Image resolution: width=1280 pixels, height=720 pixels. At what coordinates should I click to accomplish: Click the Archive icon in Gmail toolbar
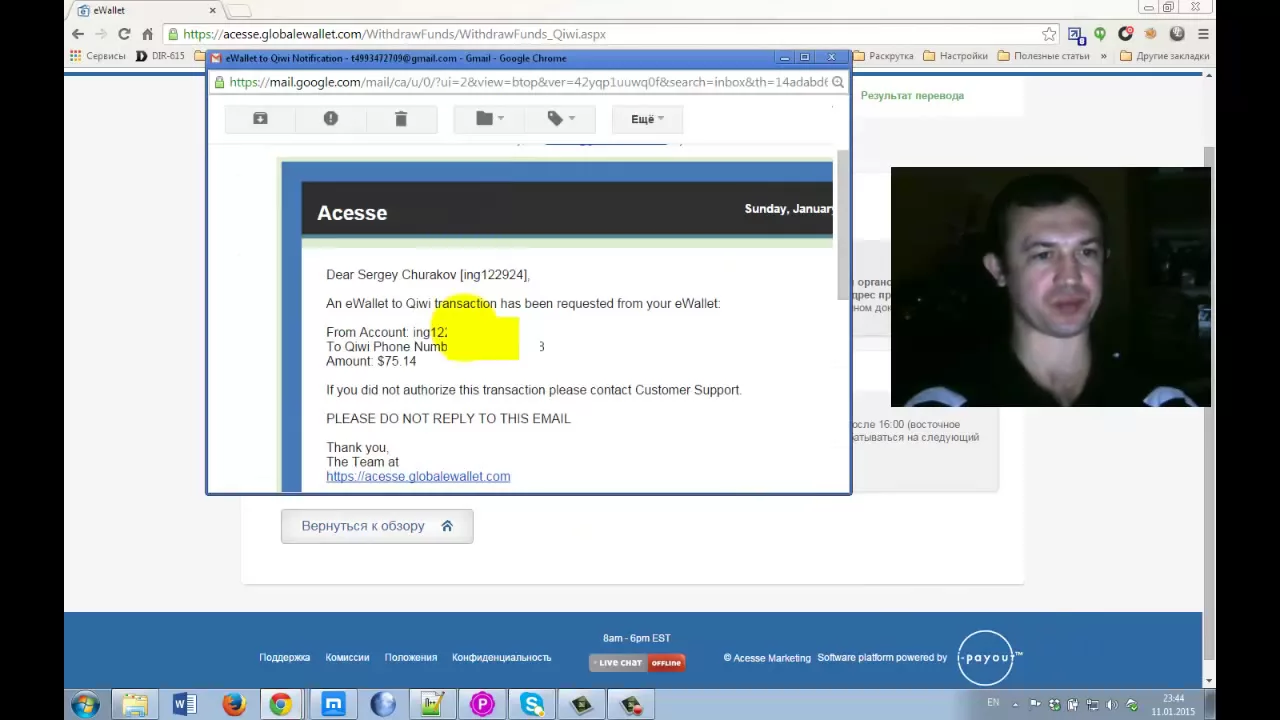[260, 119]
